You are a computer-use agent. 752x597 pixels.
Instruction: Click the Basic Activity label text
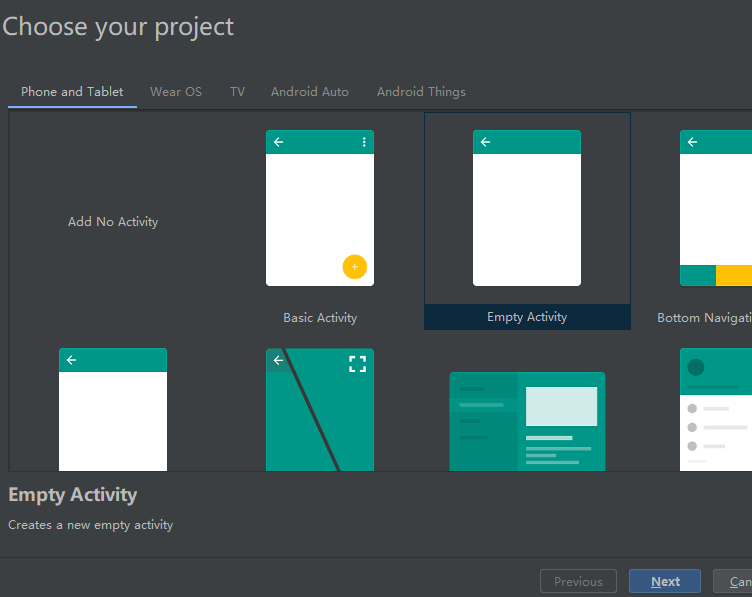(x=320, y=317)
